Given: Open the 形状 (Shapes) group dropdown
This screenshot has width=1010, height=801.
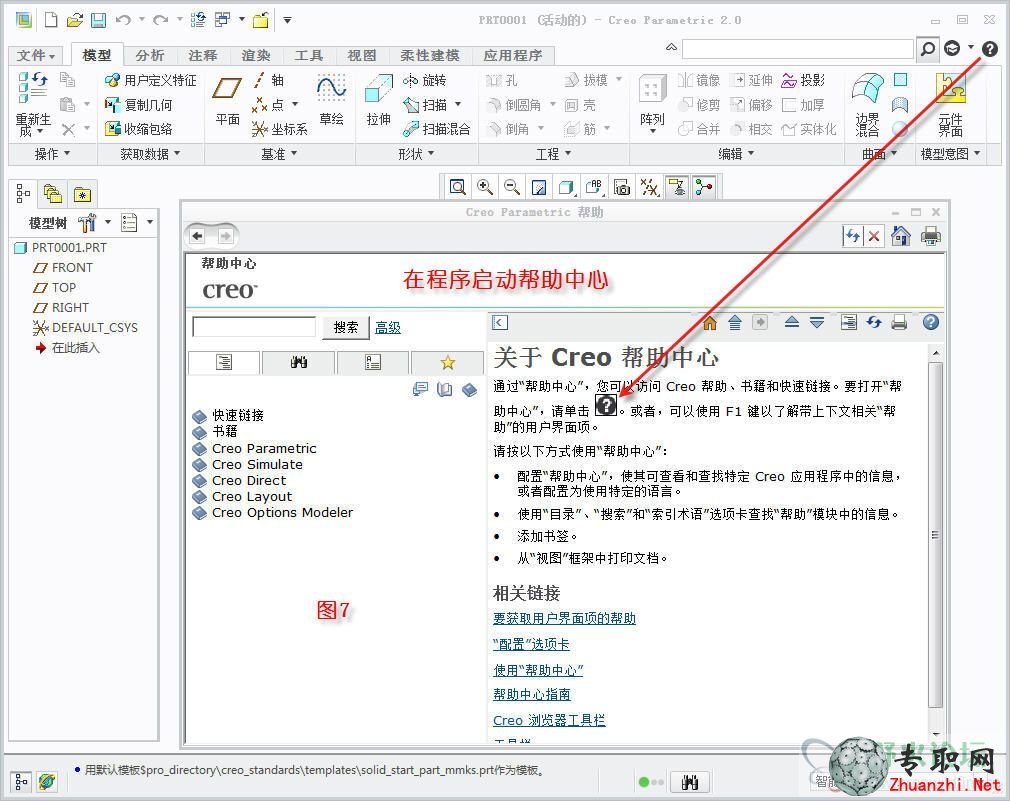Looking at the screenshot, I should [416, 154].
